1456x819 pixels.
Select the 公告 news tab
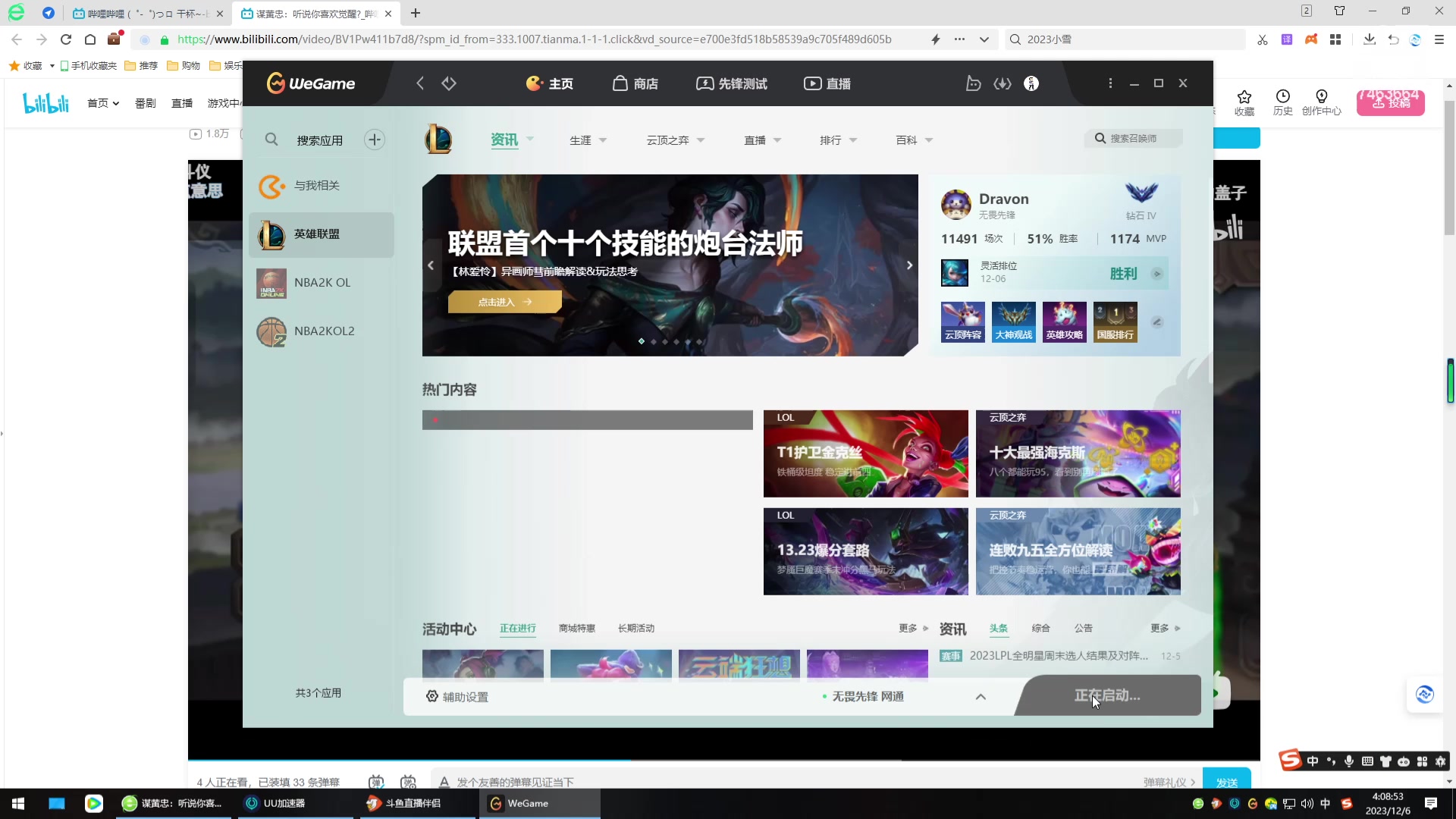click(1084, 629)
